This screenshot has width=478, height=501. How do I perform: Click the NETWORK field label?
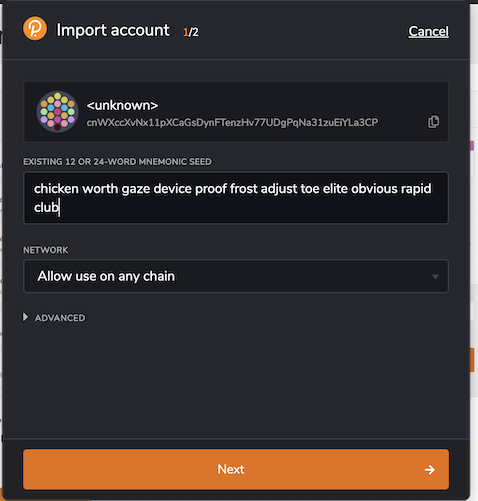pyautogui.click(x=46, y=250)
